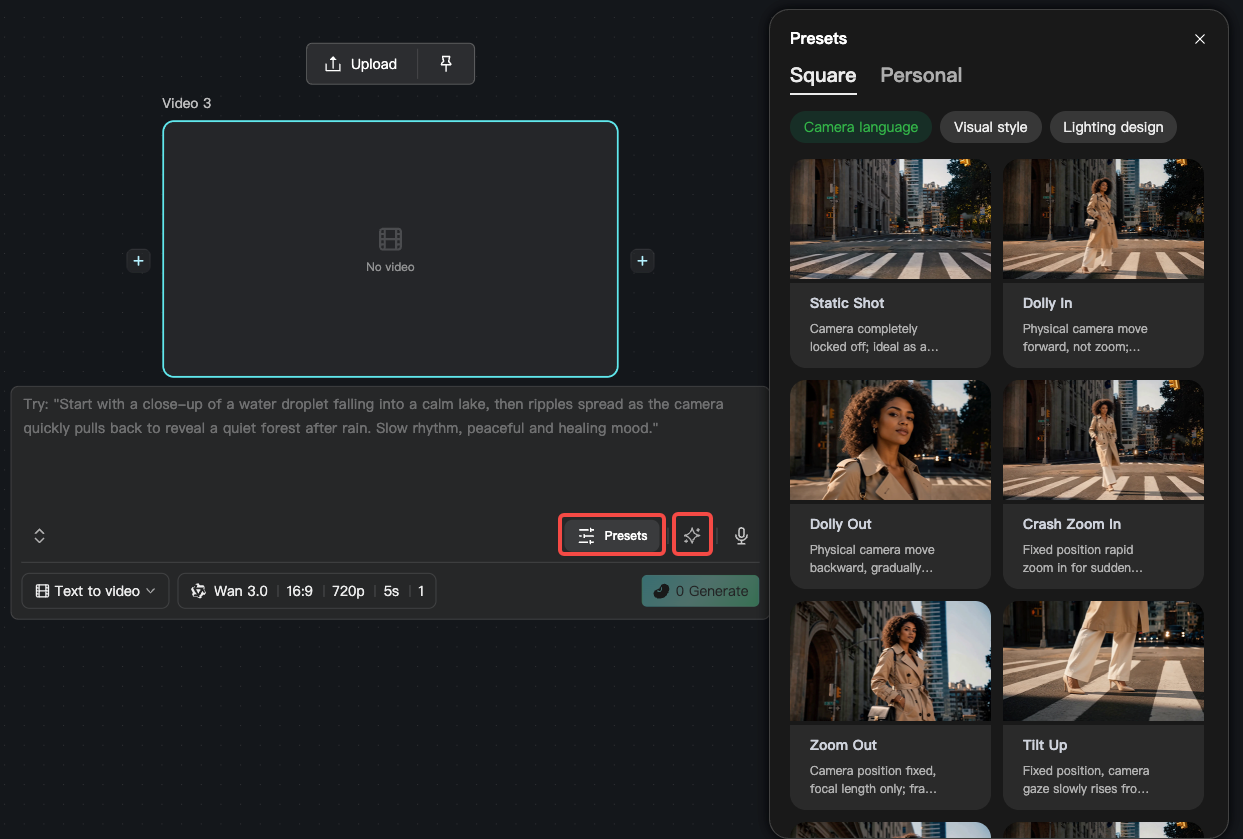Image resolution: width=1243 pixels, height=839 pixels.
Task: Choose the Dolly In preset thumbnail
Action: coord(1103,219)
